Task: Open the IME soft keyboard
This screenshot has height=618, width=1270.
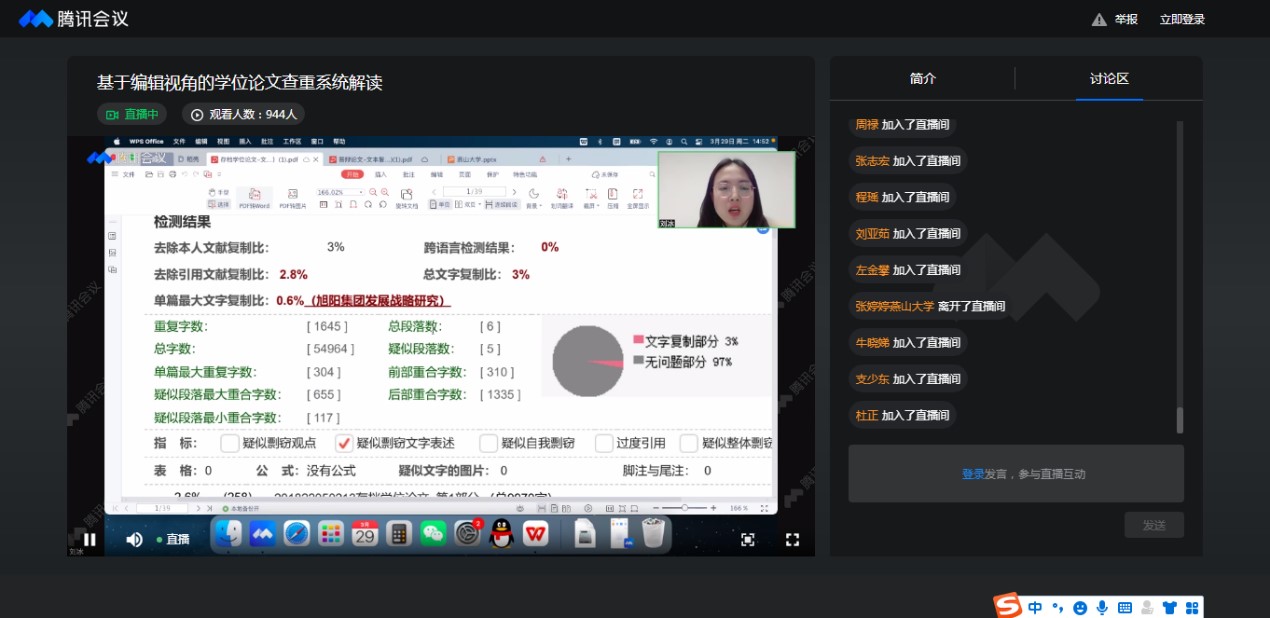Action: pos(1124,607)
